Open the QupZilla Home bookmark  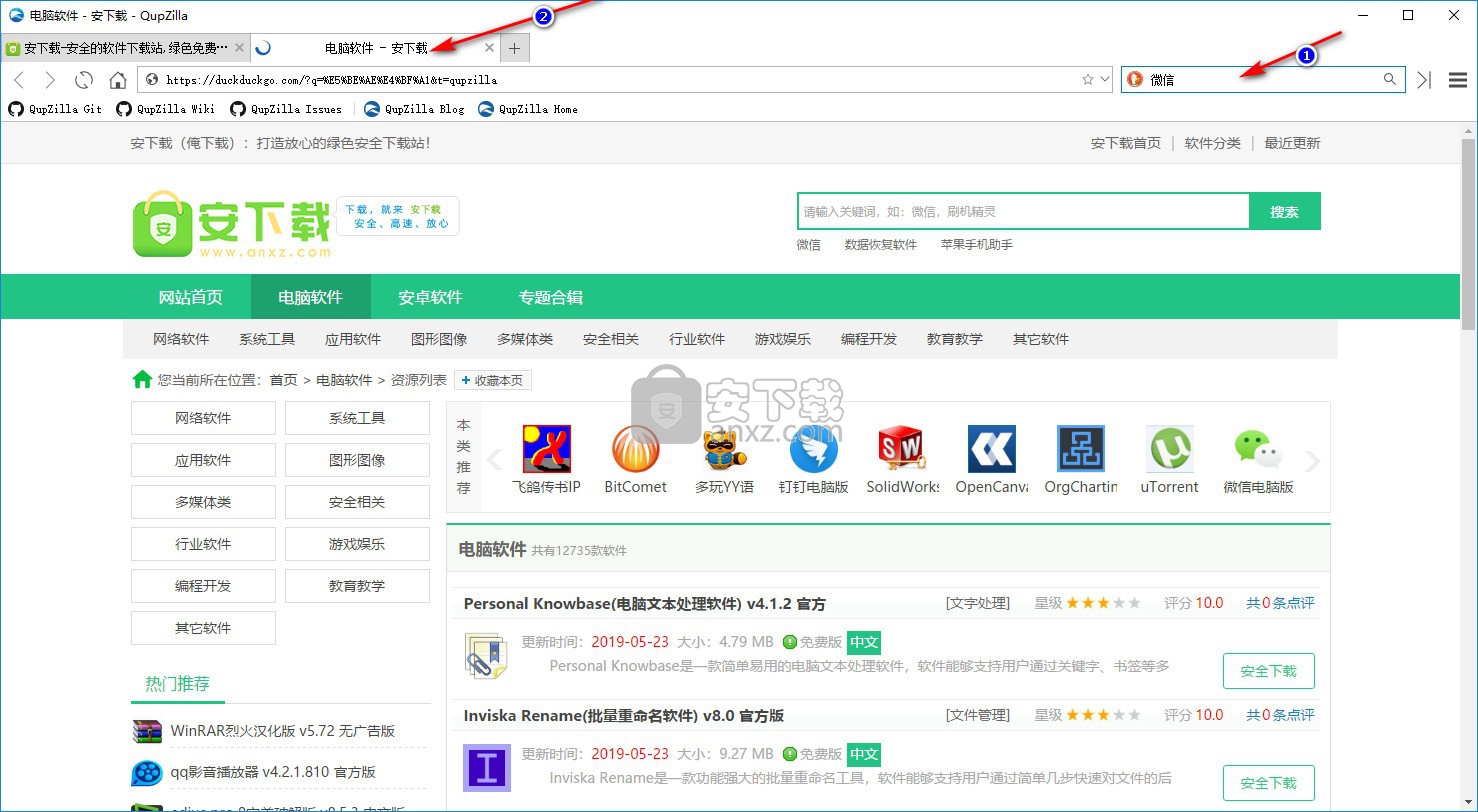pyautogui.click(x=528, y=109)
